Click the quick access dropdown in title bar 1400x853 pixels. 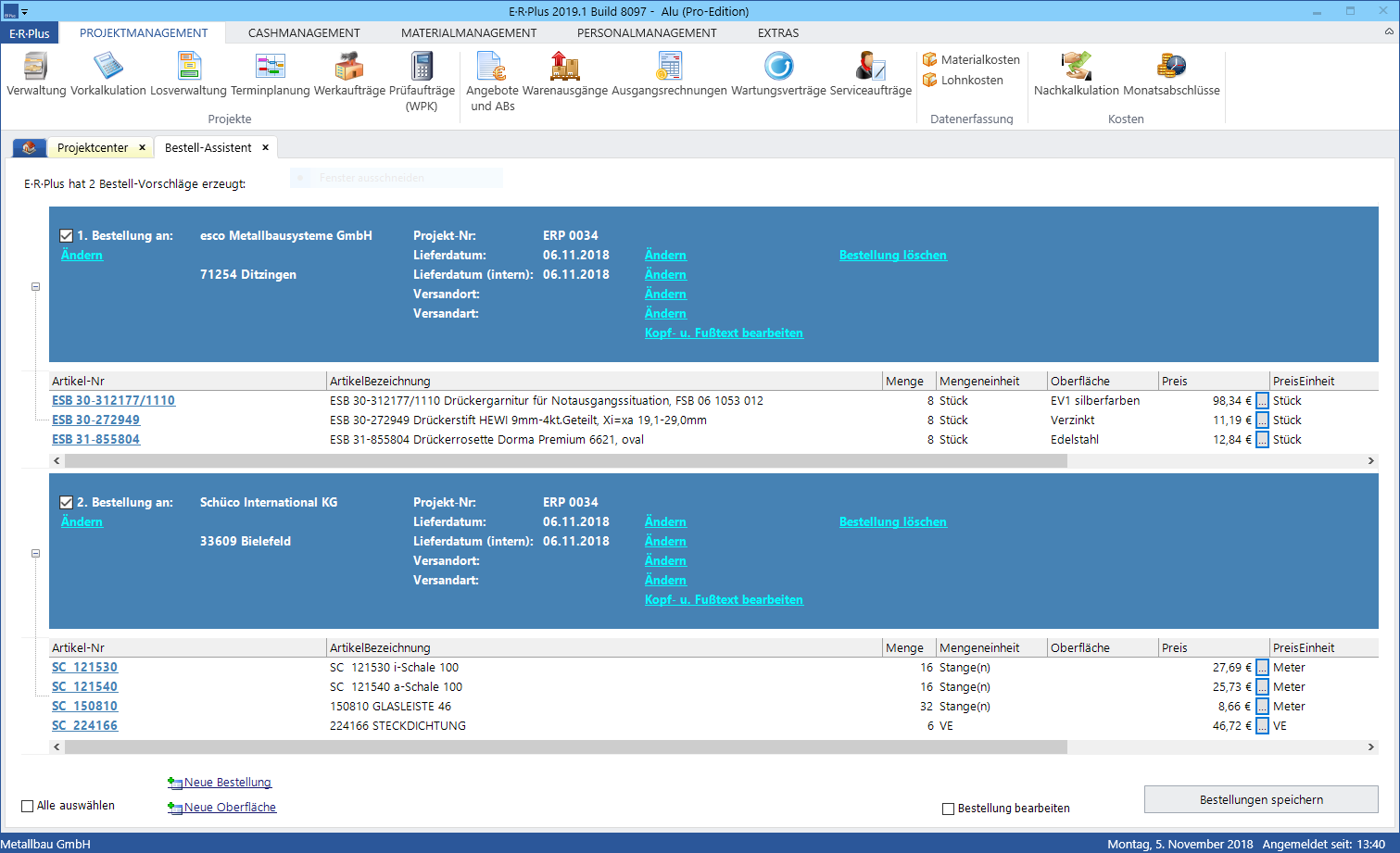click(25, 12)
